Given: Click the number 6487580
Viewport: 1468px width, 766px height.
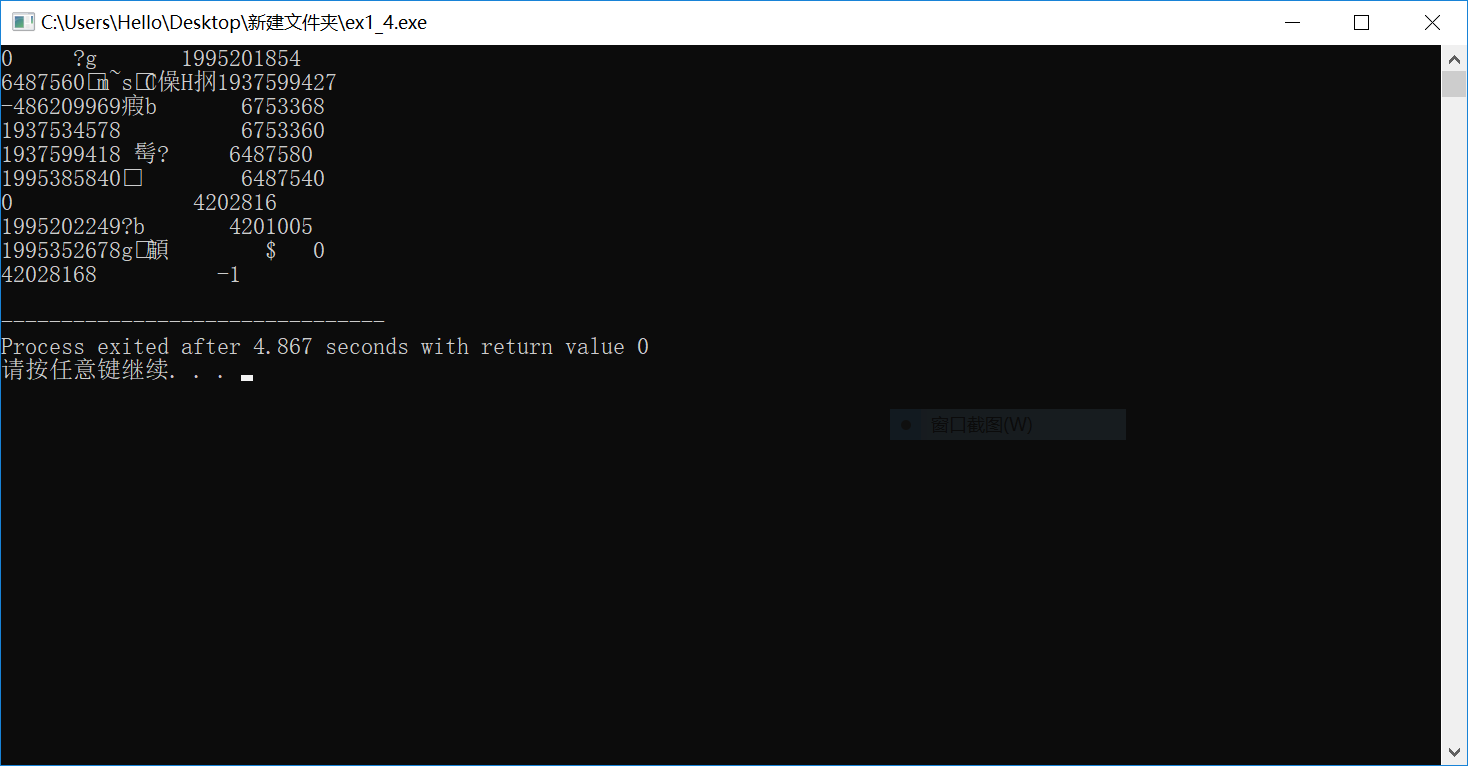Looking at the screenshot, I should (271, 155).
